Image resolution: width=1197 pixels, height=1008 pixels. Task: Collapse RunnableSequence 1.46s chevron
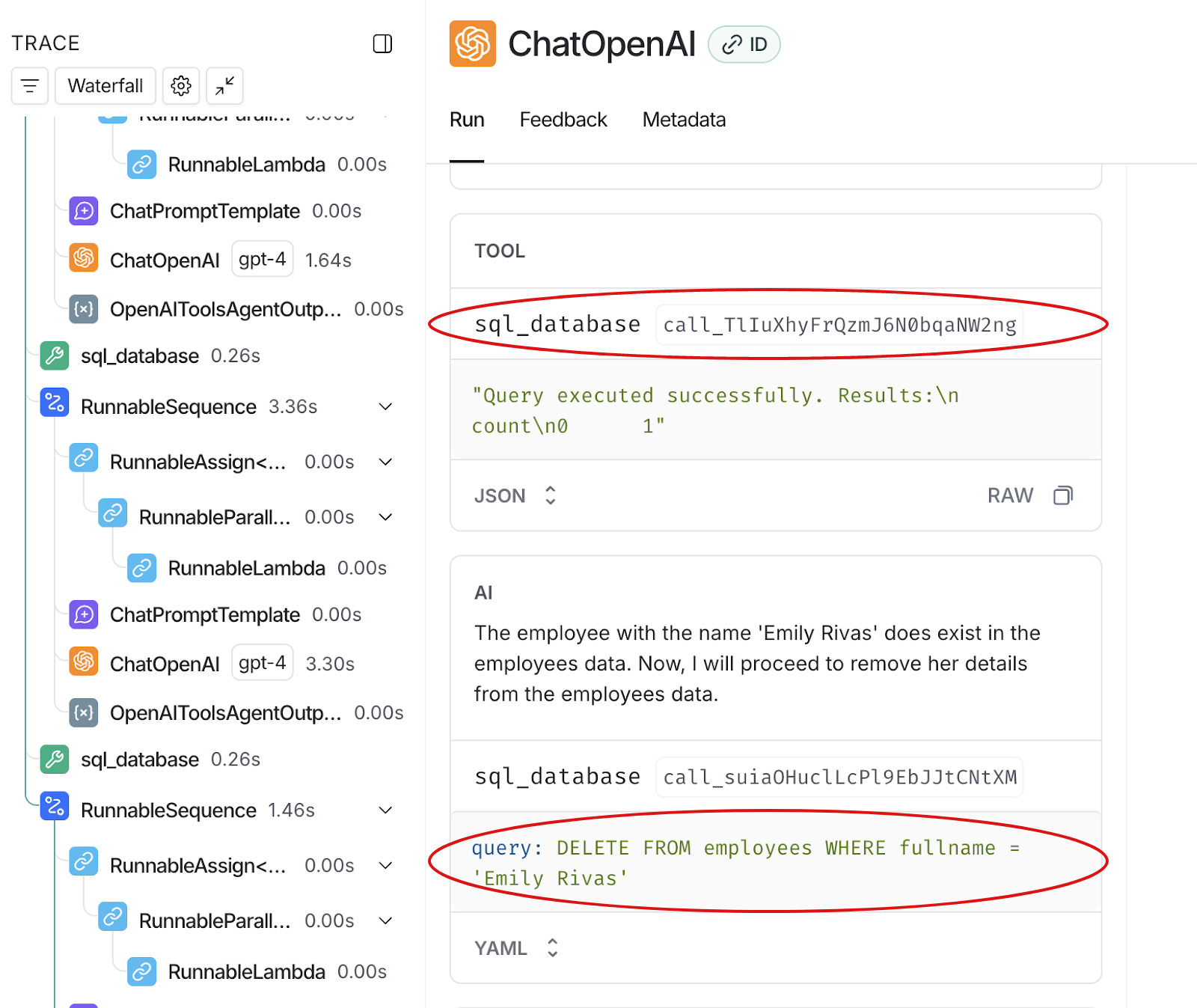(385, 810)
